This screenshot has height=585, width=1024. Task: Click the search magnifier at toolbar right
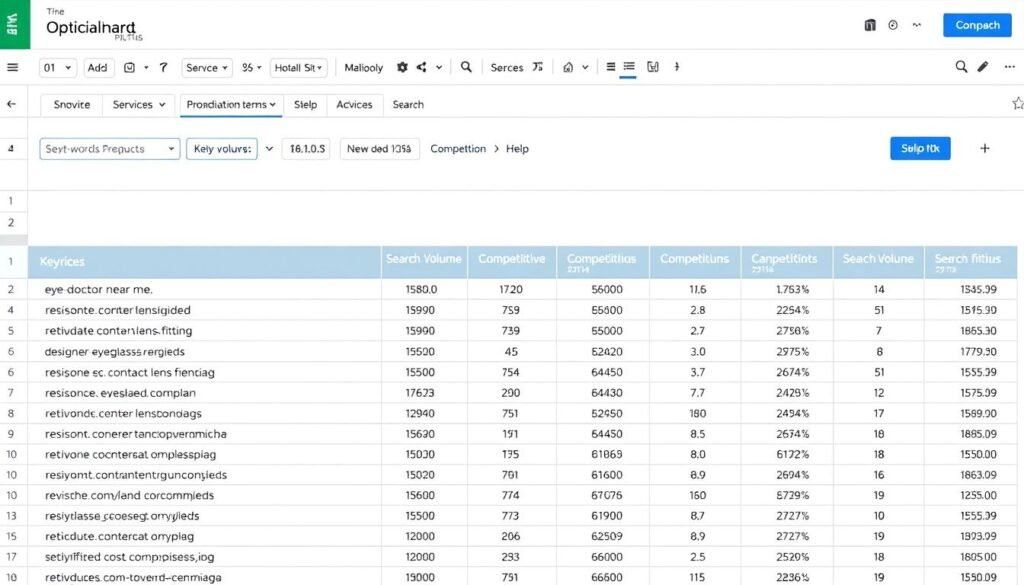click(961, 67)
